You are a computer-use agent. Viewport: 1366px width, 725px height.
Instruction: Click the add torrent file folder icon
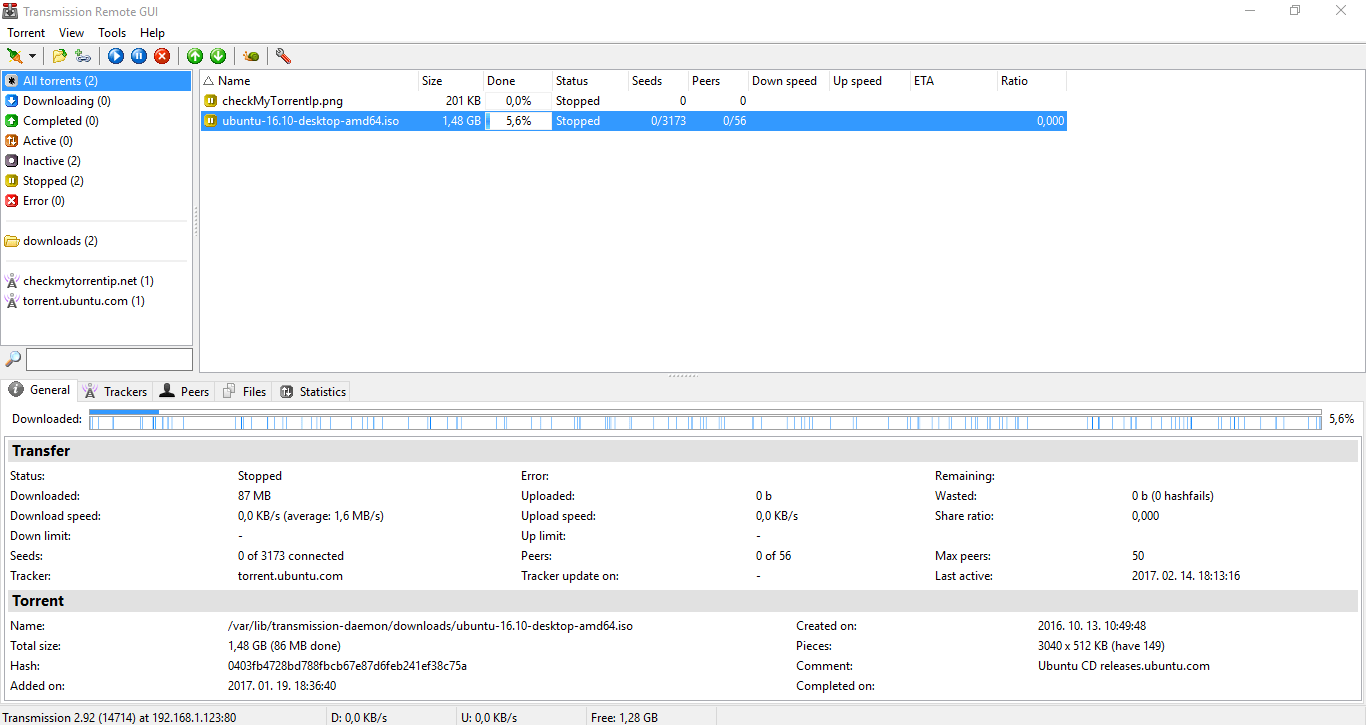pos(60,56)
